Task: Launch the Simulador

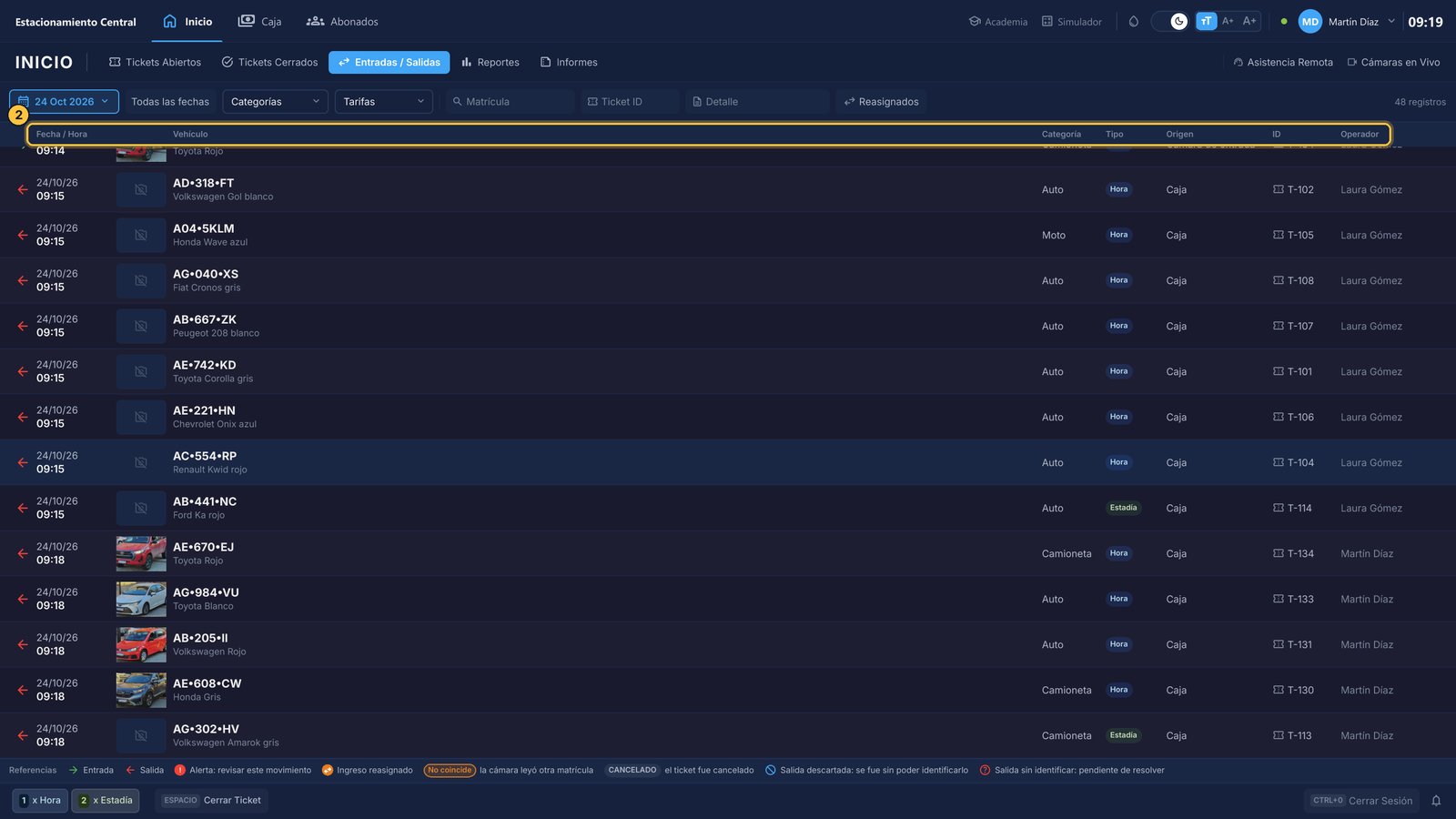Action: click(x=1072, y=21)
